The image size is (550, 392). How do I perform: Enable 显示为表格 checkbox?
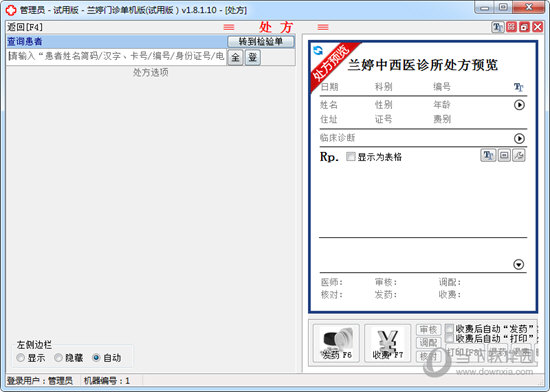click(351, 156)
